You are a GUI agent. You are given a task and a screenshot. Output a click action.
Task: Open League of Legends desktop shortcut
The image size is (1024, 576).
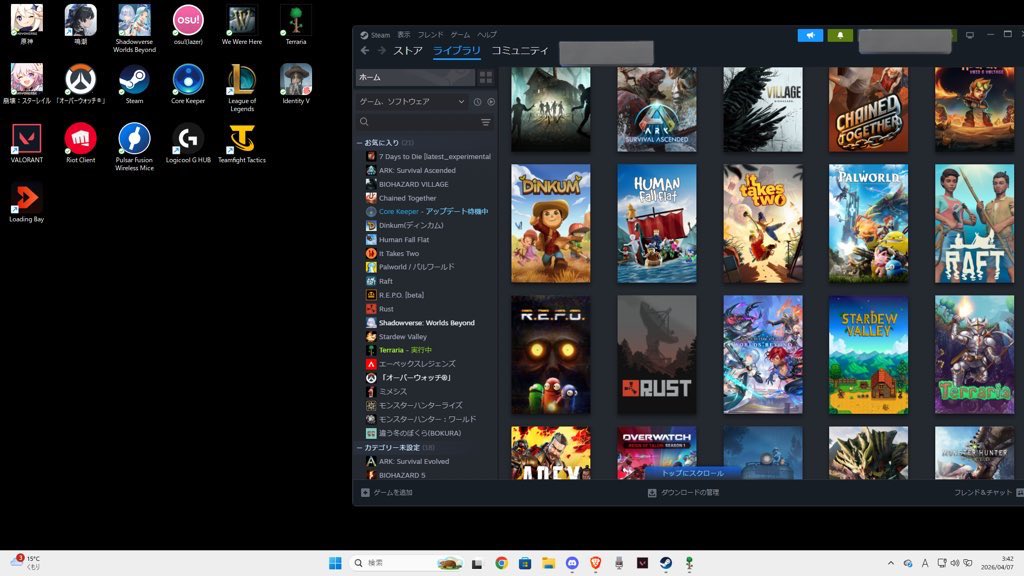(x=242, y=88)
